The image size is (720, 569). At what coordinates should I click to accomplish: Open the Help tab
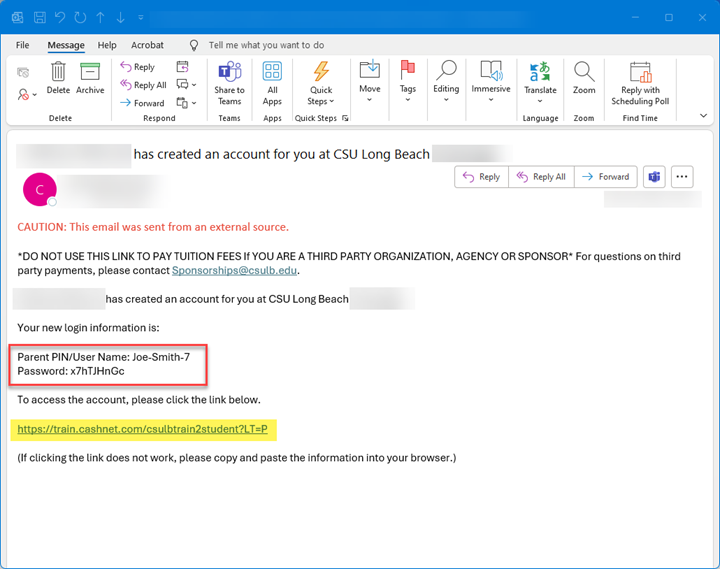click(x=107, y=45)
